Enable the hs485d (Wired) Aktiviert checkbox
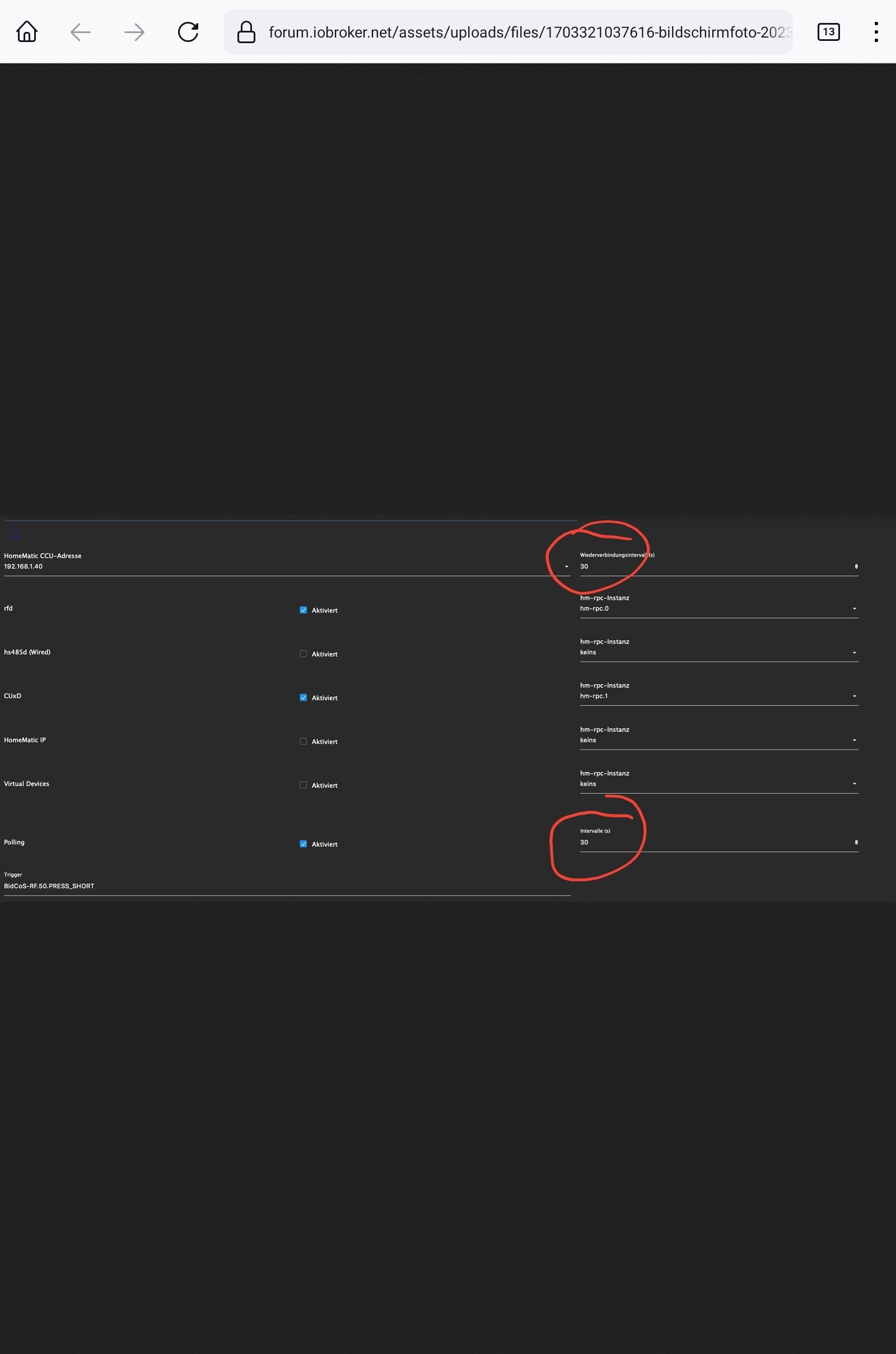The height and width of the screenshot is (1354, 896). pyautogui.click(x=304, y=654)
